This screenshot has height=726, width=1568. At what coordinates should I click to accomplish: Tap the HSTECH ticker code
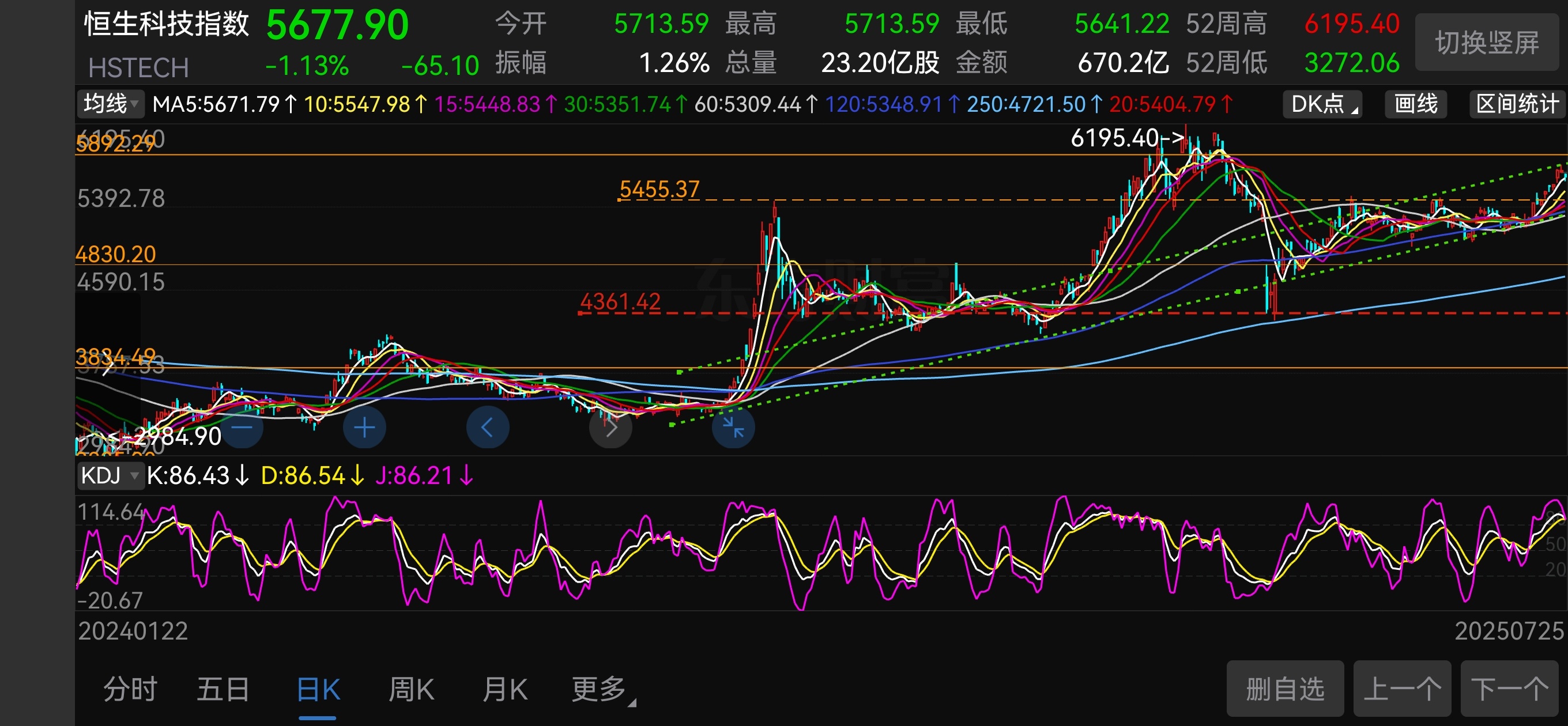(138, 67)
